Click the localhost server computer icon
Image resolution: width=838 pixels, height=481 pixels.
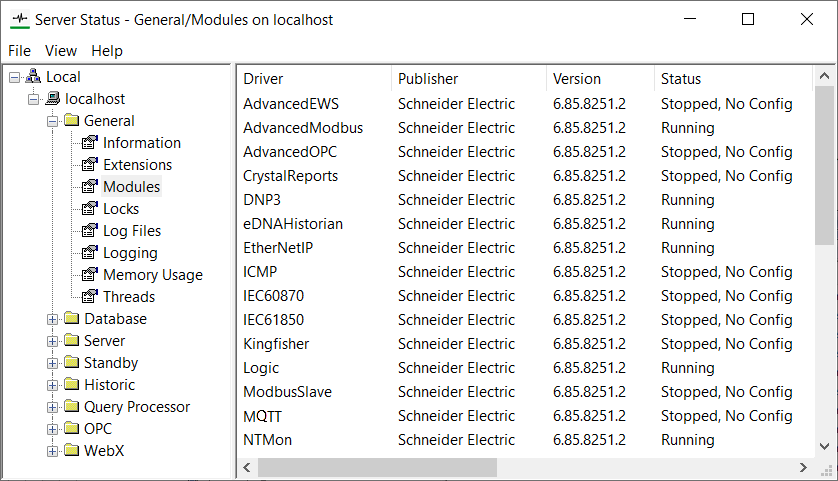[x=52, y=99]
